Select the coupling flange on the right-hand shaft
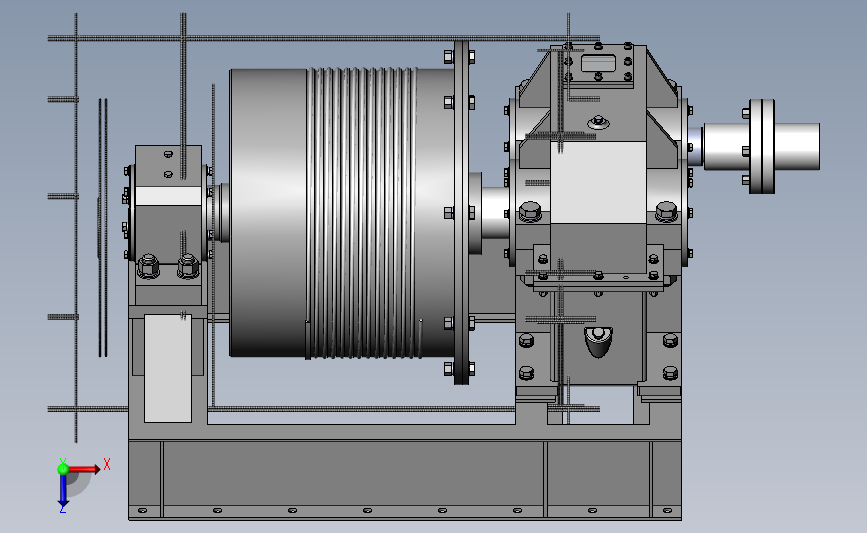Viewport: 867px width, 533px height. point(762,147)
